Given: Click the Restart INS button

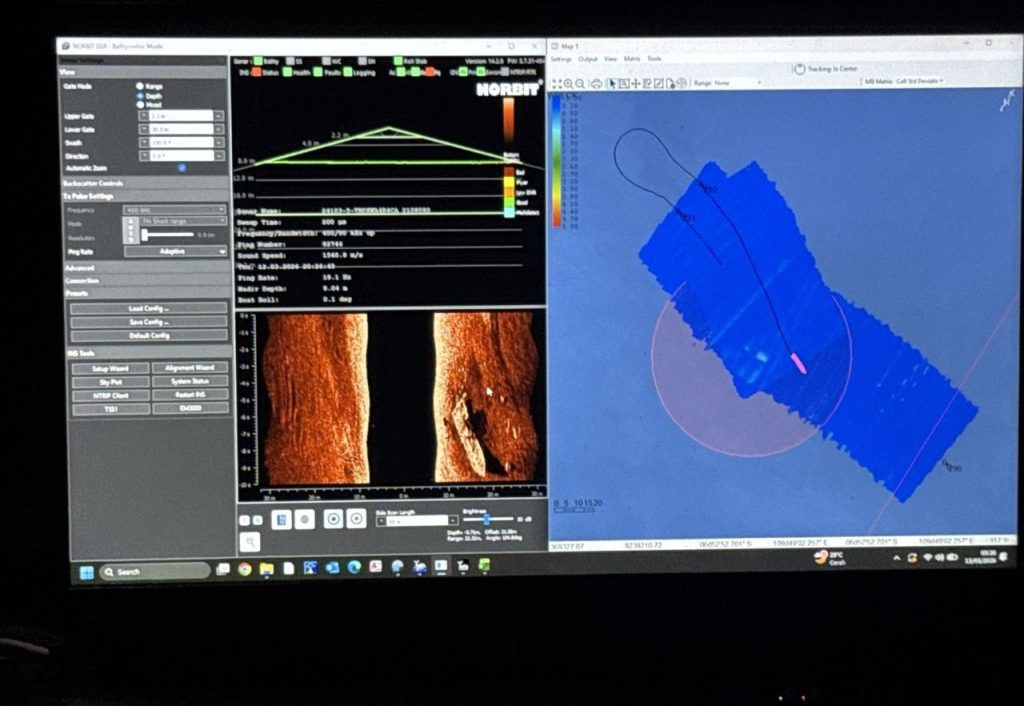Looking at the screenshot, I should [x=190, y=395].
